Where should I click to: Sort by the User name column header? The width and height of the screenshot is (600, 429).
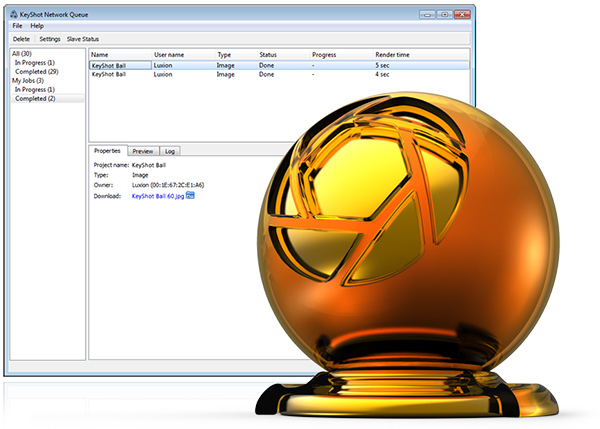coord(169,55)
